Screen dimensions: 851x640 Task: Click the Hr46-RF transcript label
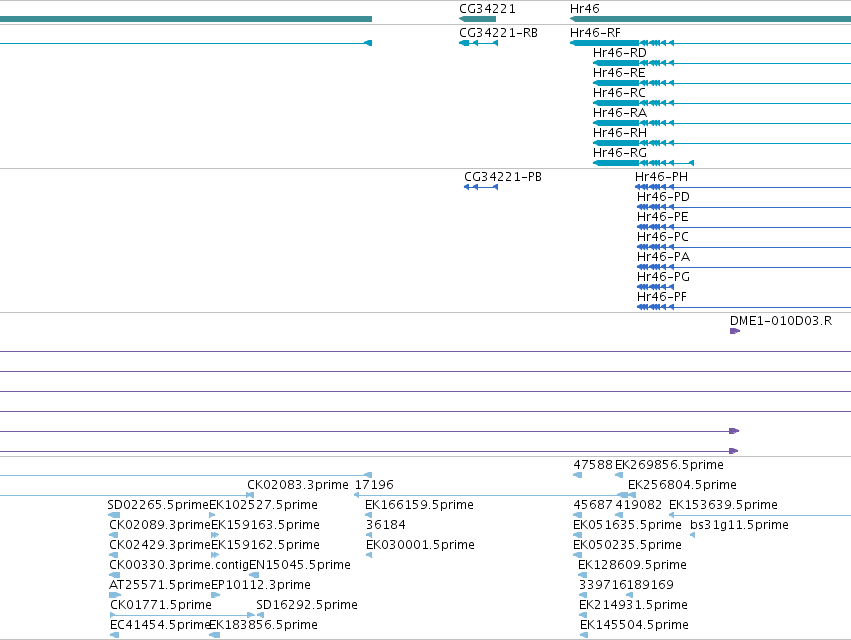[595, 33]
